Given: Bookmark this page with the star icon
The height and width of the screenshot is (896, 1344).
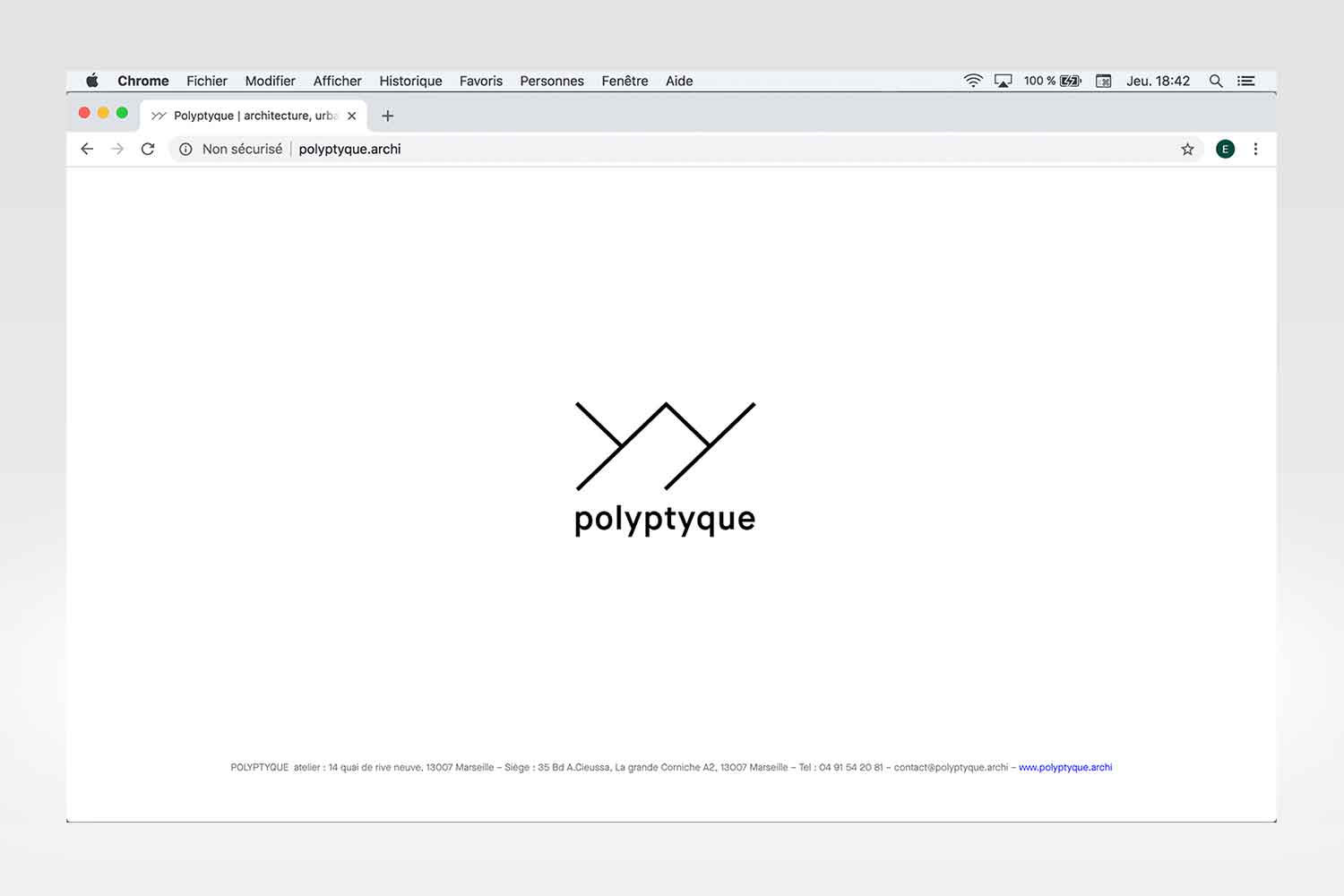Looking at the screenshot, I should point(1187,149).
